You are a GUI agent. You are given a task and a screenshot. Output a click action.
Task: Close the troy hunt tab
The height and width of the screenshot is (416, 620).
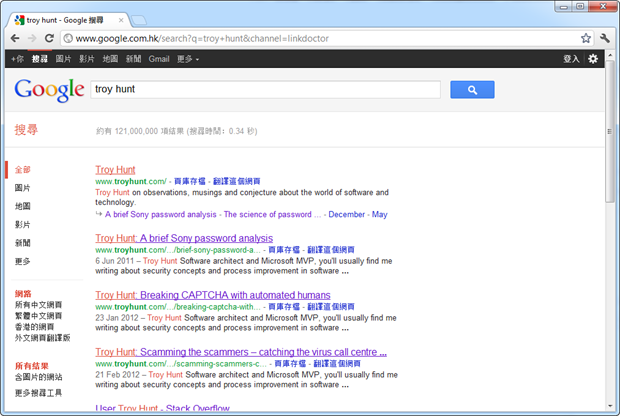(x=121, y=20)
